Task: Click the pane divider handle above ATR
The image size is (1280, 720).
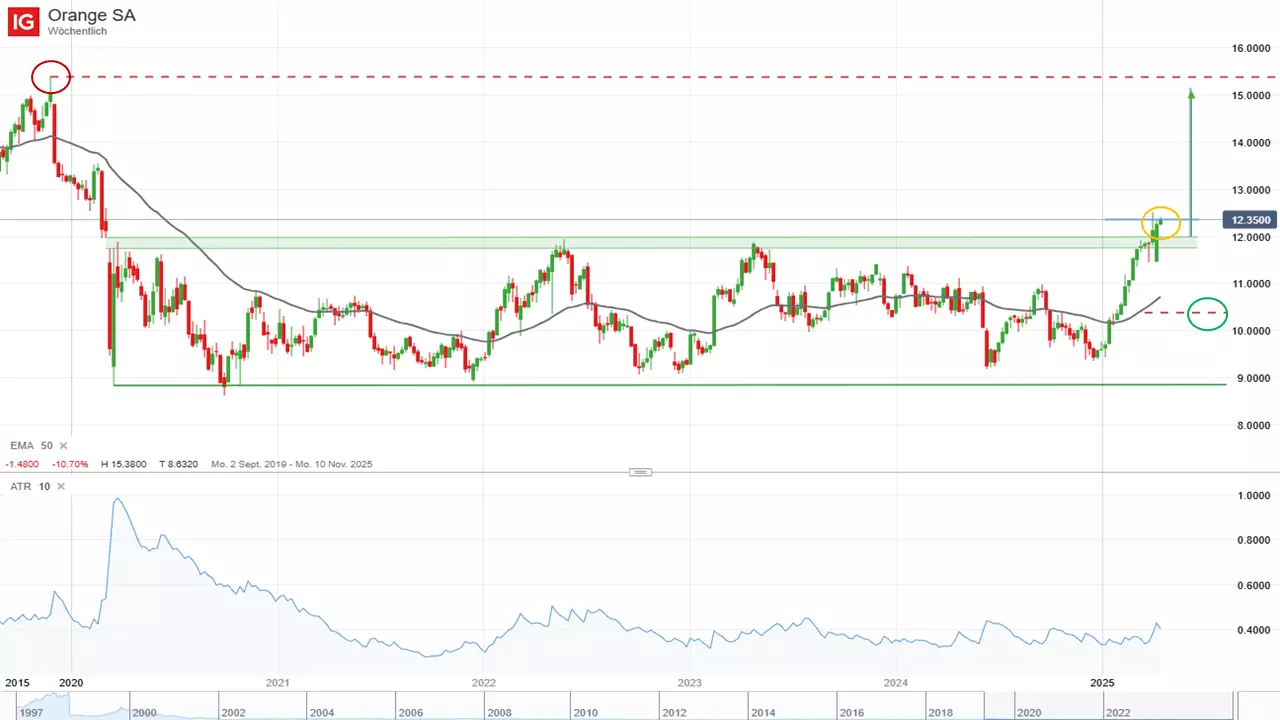Action: click(641, 471)
